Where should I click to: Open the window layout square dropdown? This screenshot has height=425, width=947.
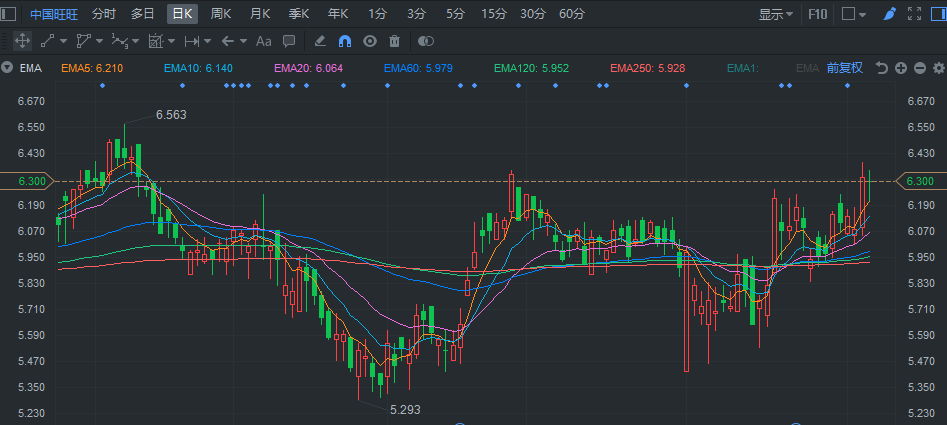click(854, 14)
